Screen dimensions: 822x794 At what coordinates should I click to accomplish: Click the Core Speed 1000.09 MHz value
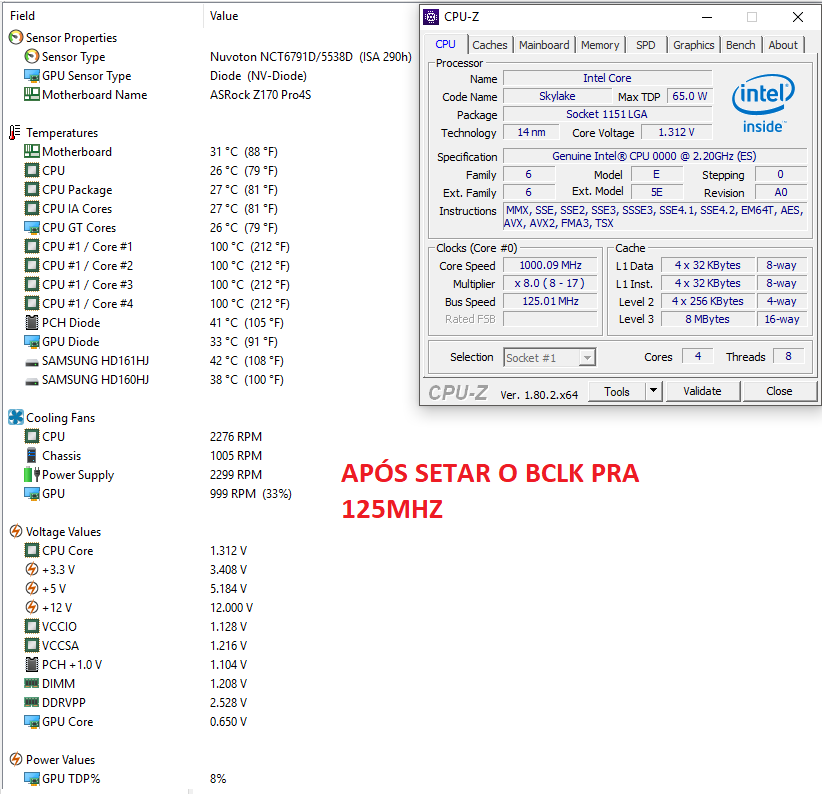click(550, 265)
